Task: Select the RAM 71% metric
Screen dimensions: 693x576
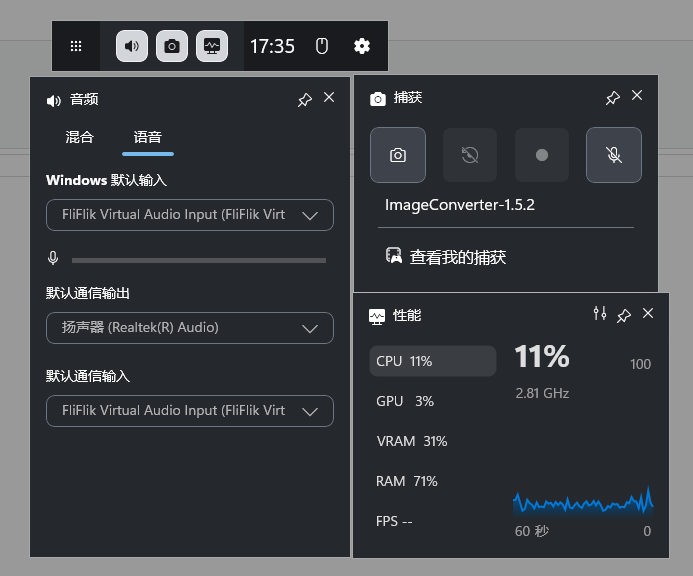Action: [x=433, y=481]
